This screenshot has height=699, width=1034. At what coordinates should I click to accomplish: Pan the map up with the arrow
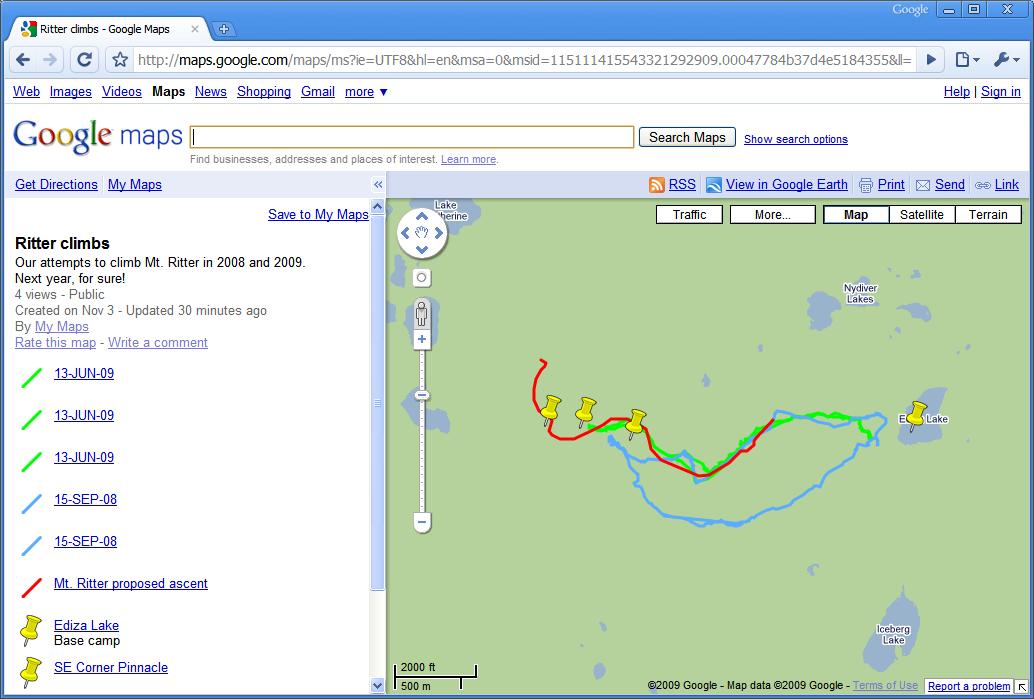[x=422, y=216]
